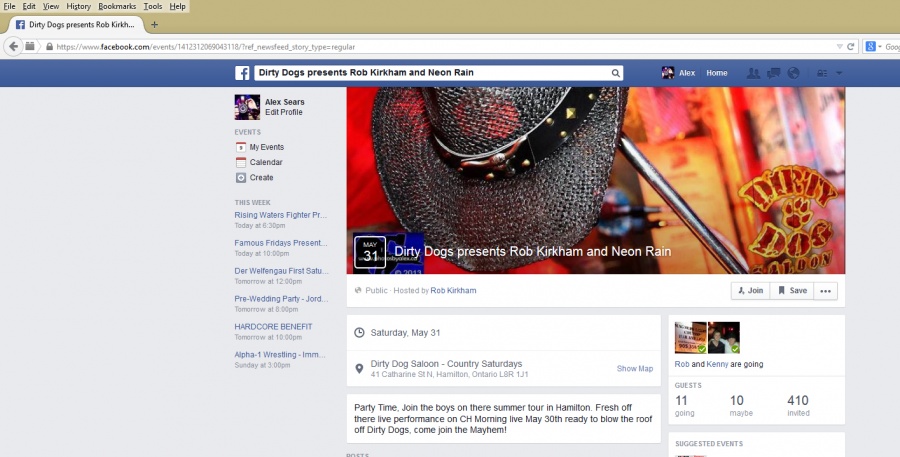Viewport: 900px width, 457px height.
Task: Open host Rob Kirkham's profile
Action: (453, 291)
